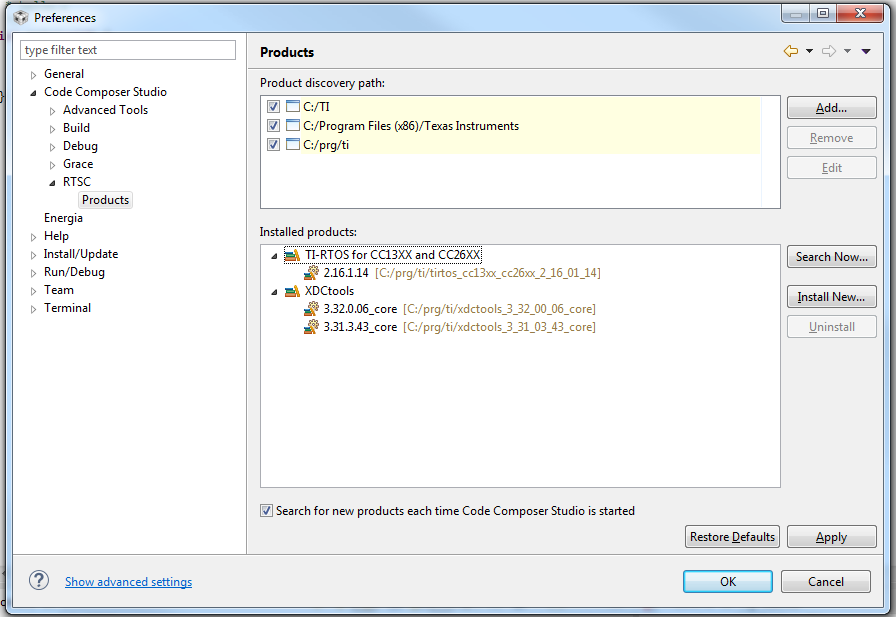Select the Help preferences category
Image resolution: width=896 pixels, height=617 pixels.
[x=57, y=236]
